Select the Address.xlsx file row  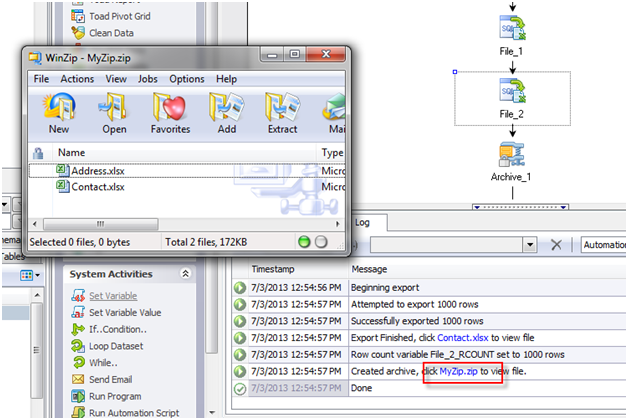click(187, 171)
